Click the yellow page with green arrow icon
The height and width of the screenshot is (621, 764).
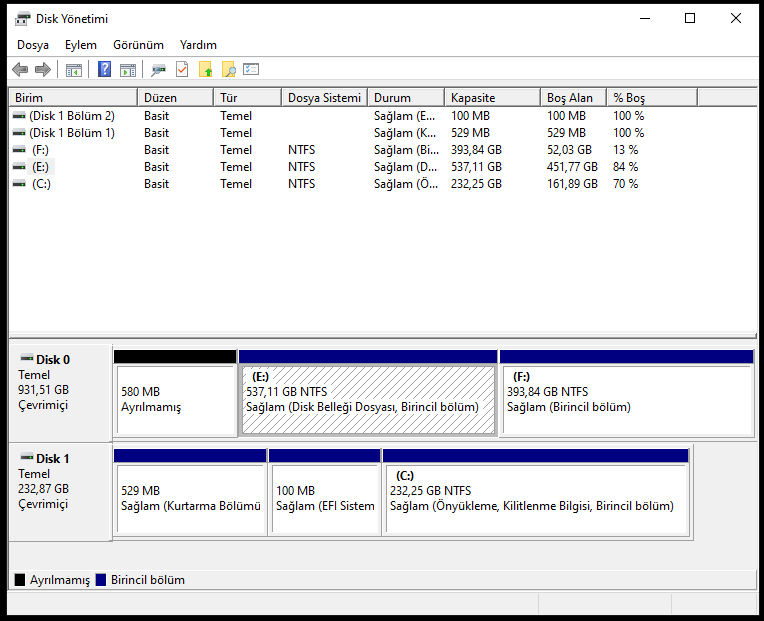pos(206,70)
